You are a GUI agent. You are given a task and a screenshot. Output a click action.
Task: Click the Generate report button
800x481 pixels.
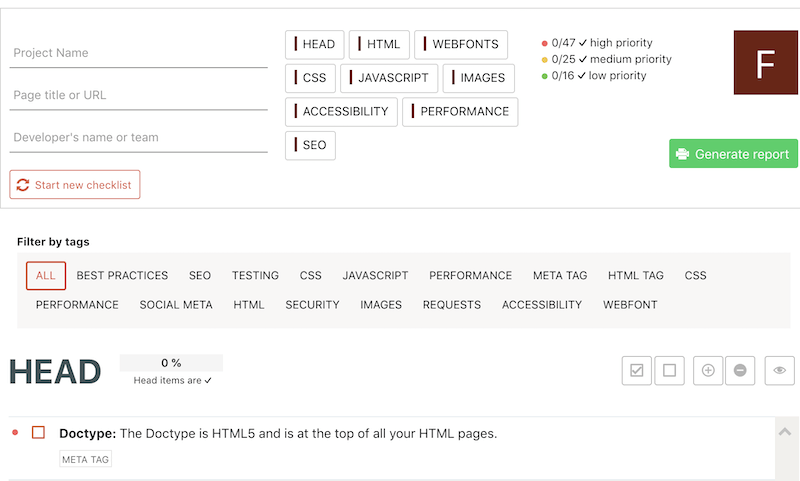[x=733, y=154]
